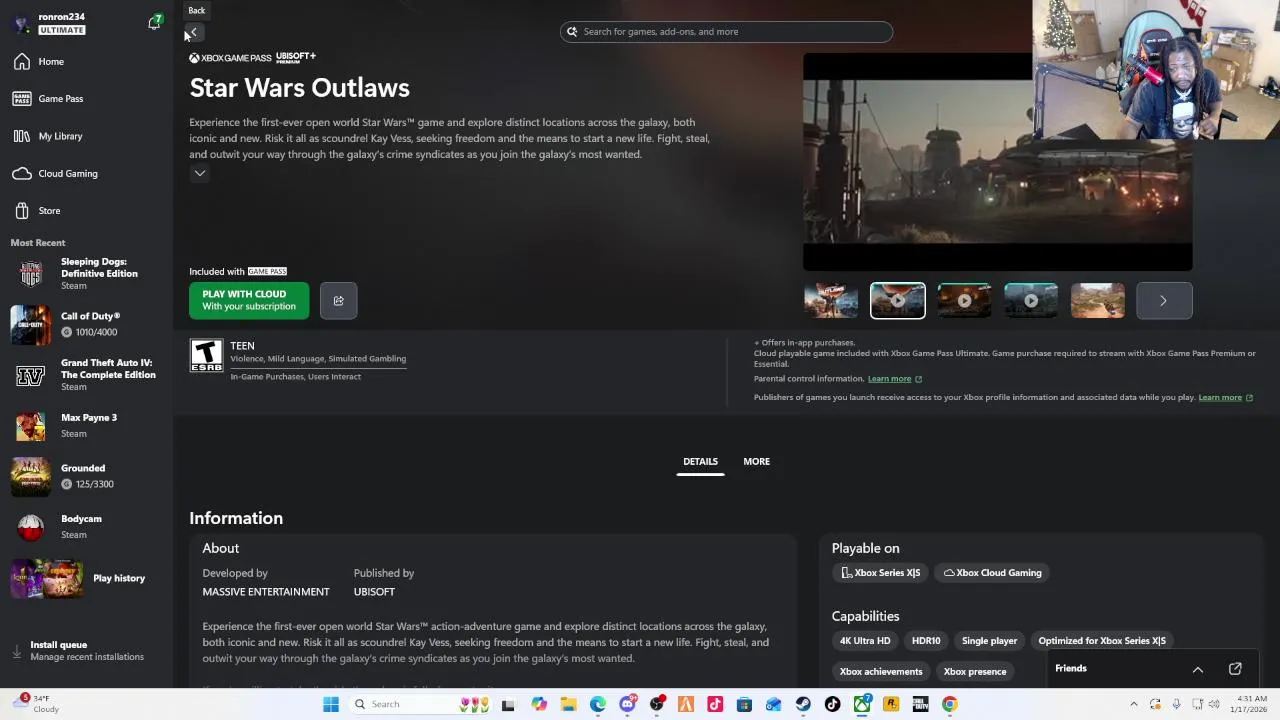Open Google Chrome from taskbar
Screen dimensions: 1280x720
click(949, 704)
